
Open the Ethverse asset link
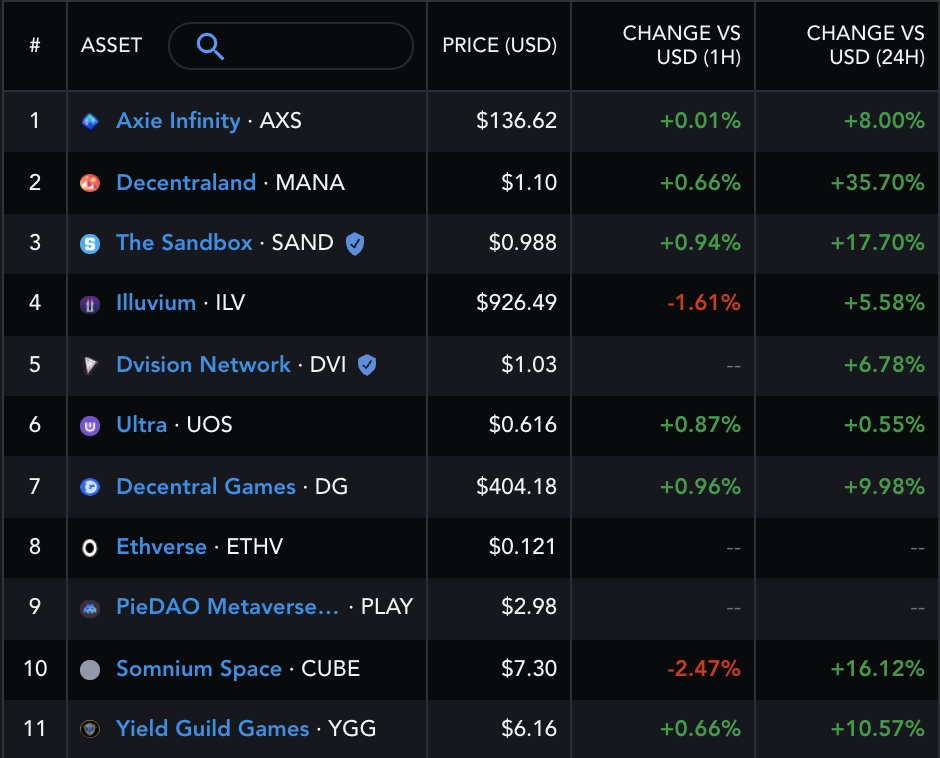point(161,546)
